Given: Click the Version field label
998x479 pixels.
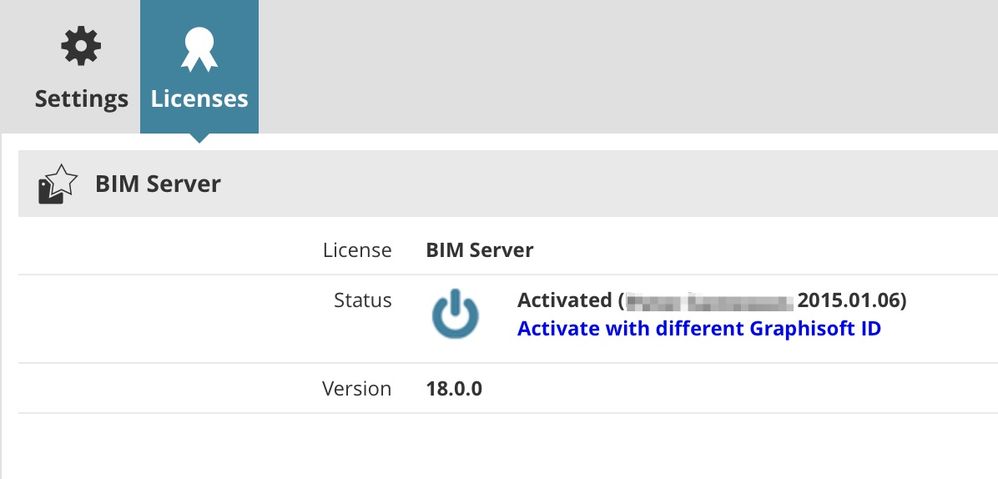Looking at the screenshot, I should 357,388.
